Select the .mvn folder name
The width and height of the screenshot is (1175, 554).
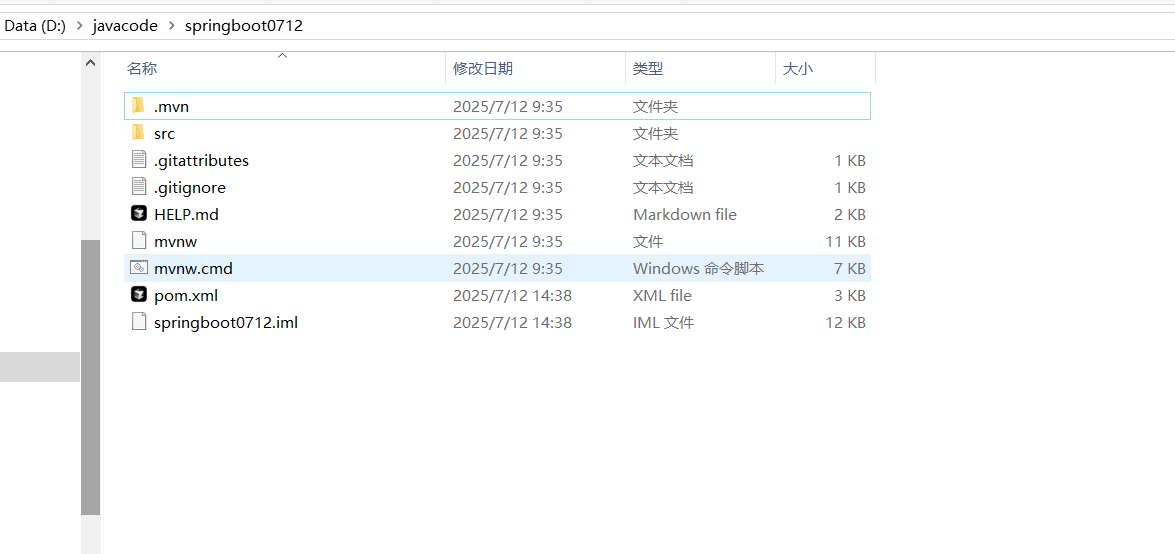[171, 107]
